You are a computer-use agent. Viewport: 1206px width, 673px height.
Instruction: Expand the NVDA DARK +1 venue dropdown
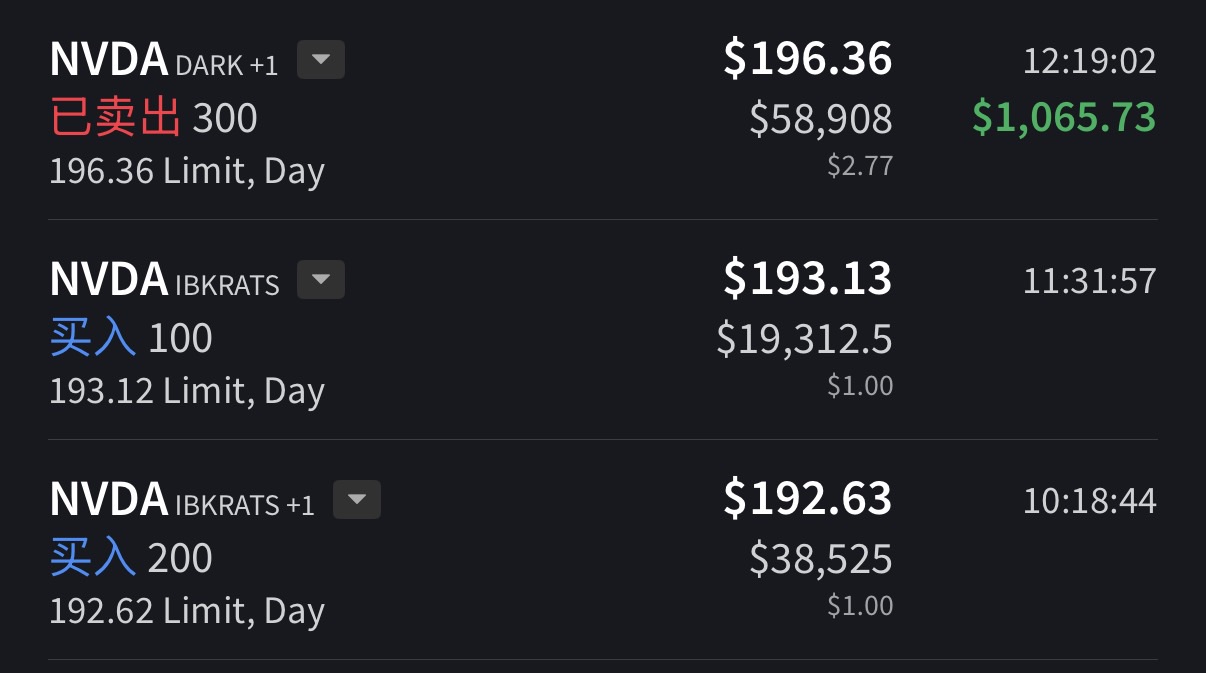pyautogui.click(x=321, y=60)
